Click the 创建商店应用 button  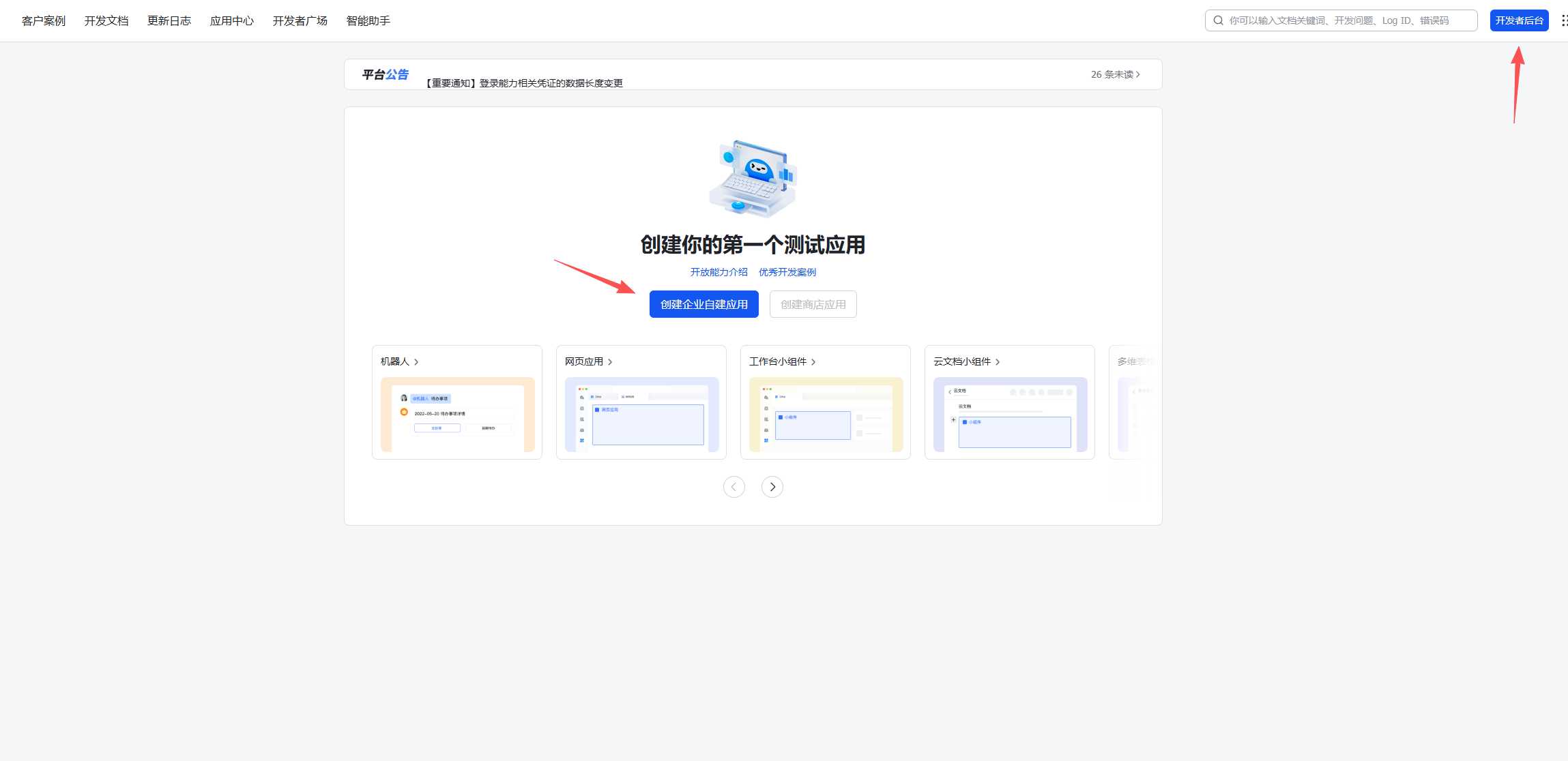813,304
